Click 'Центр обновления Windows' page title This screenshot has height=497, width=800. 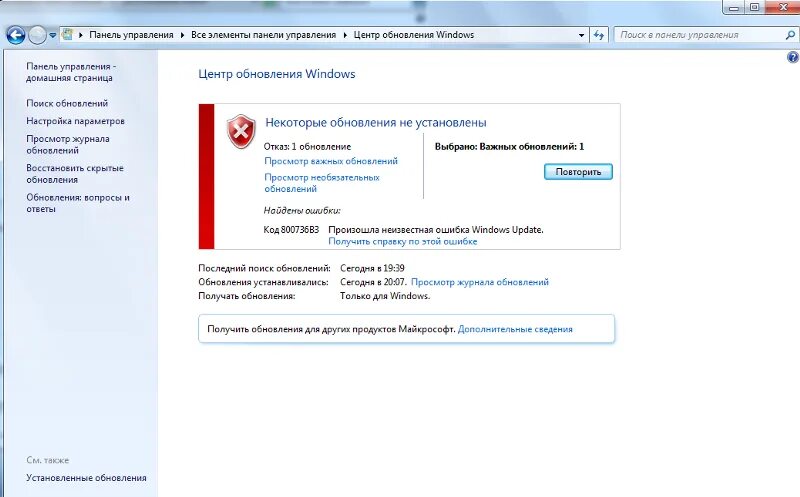click(277, 74)
